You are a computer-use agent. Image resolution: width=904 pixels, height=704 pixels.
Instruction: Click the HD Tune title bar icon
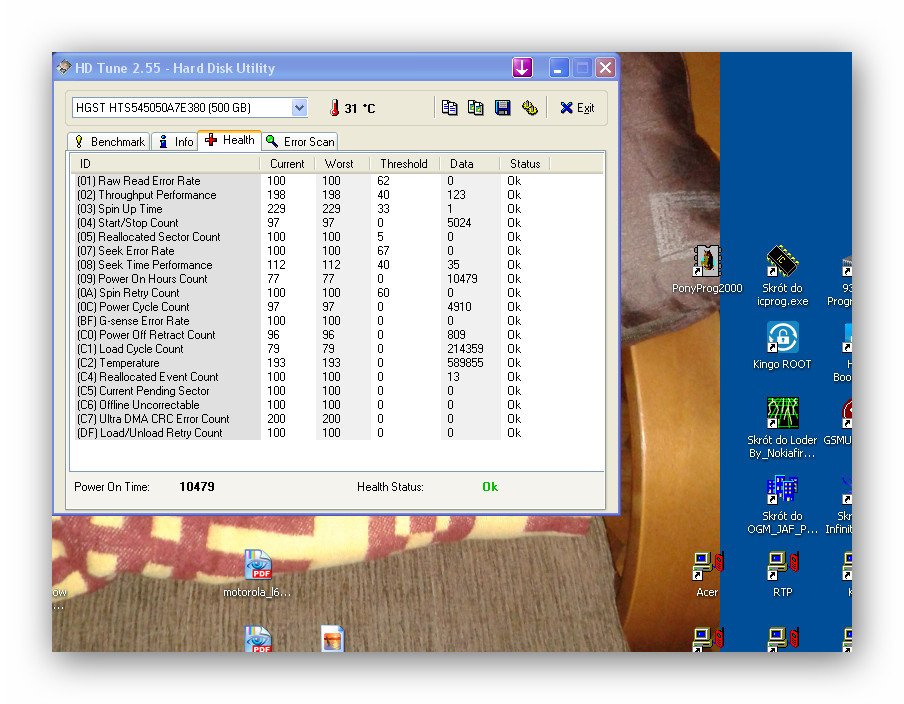[x=64, y=68]
